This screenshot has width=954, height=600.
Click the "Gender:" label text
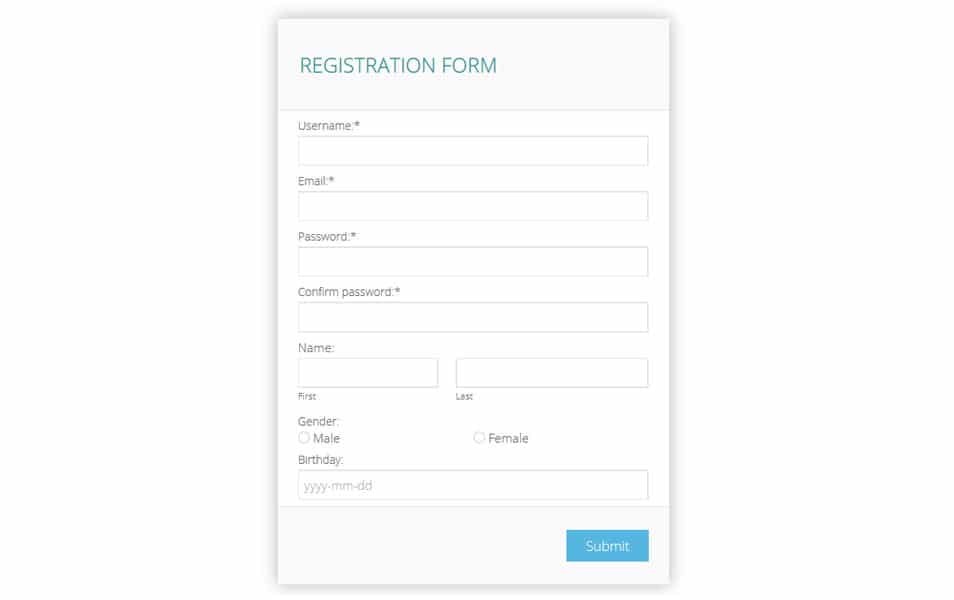tap(318, 422)
